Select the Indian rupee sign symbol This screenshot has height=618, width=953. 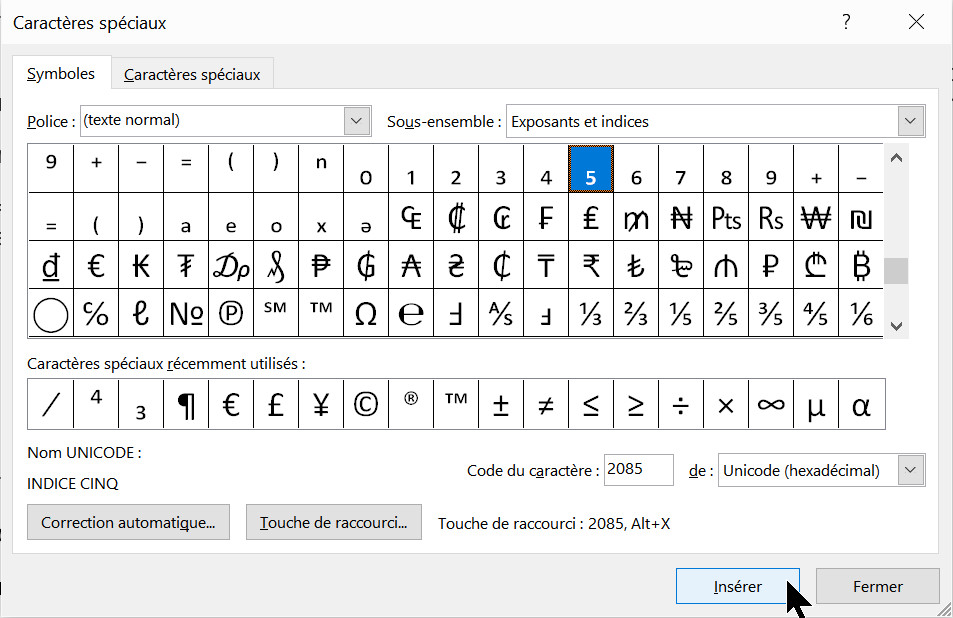point(591,266)
